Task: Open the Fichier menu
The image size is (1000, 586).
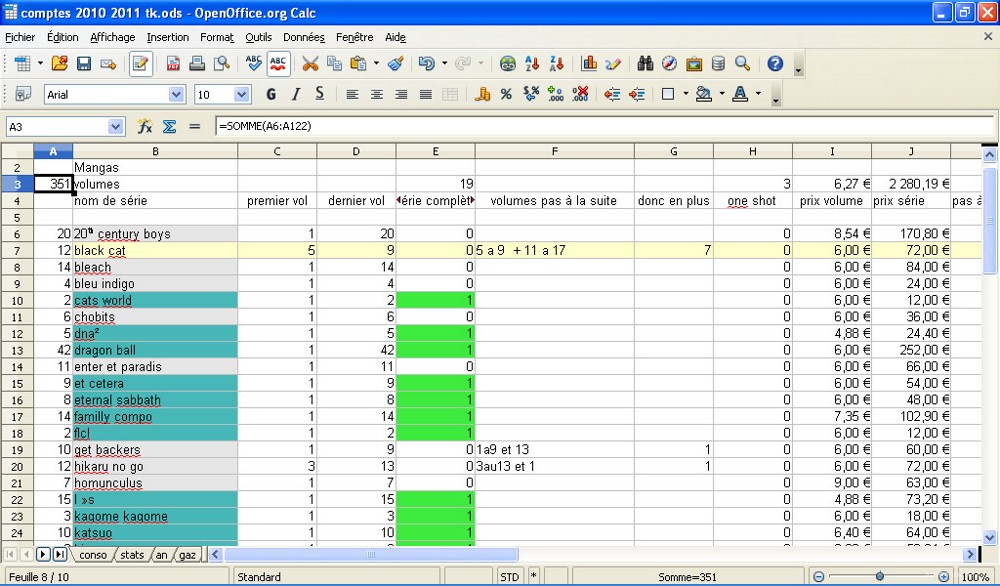Action: pos(20,38)
